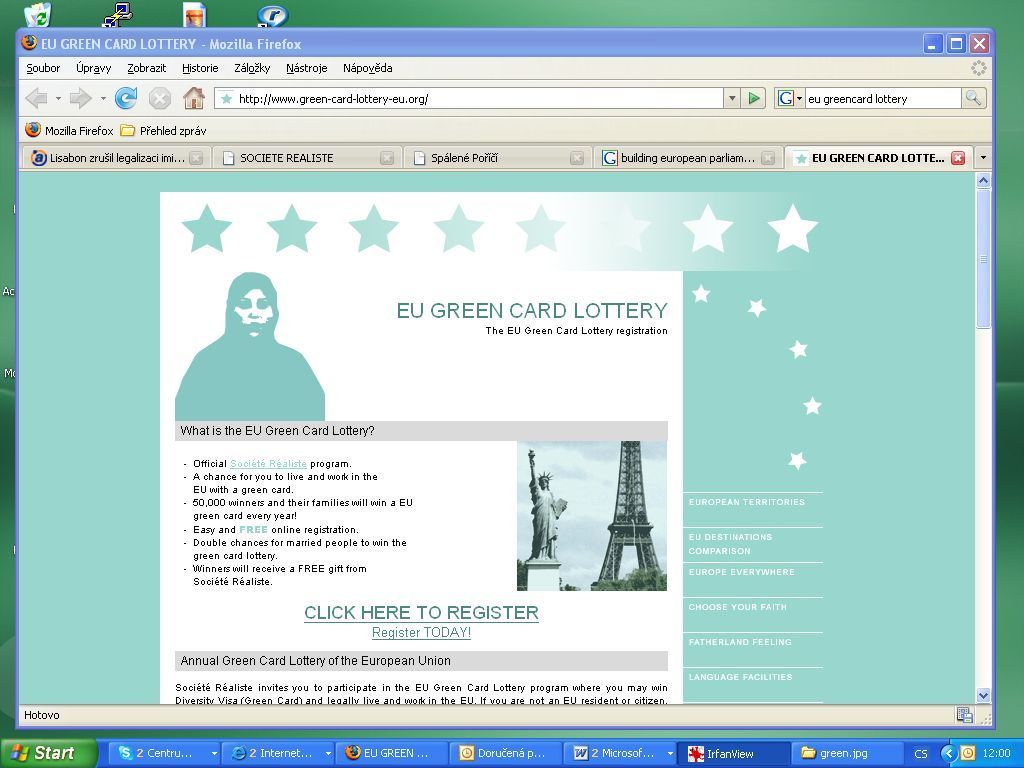
Task: Expand the Microsoft taskbar group arrow
Action: [x=670, y=754]
